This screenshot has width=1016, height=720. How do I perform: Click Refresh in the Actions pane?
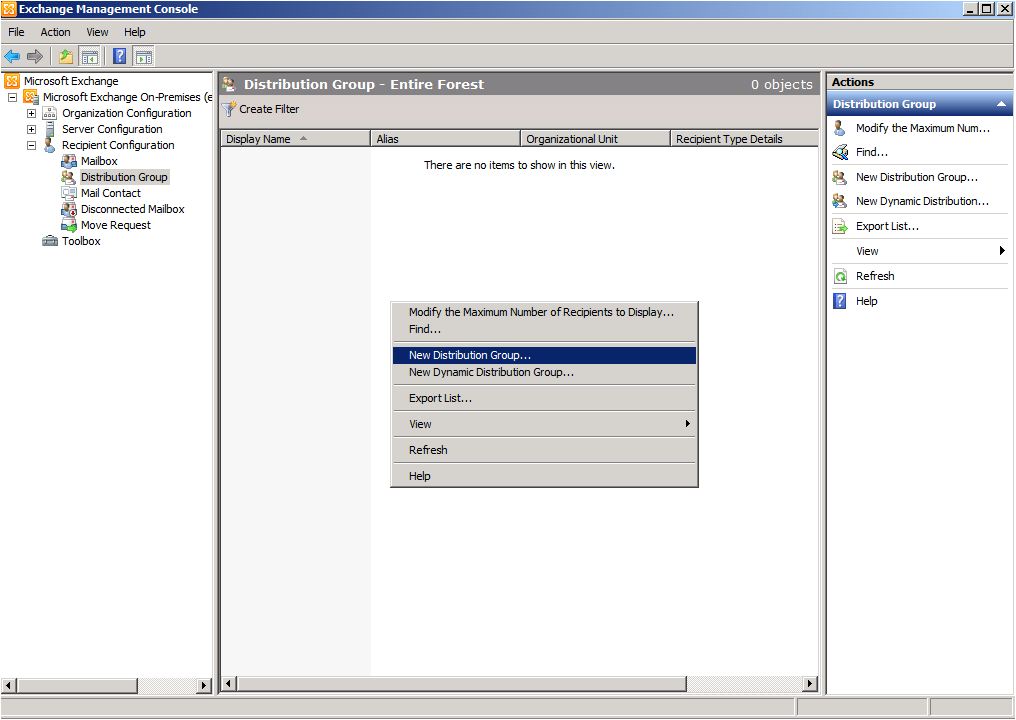[875, 276]
